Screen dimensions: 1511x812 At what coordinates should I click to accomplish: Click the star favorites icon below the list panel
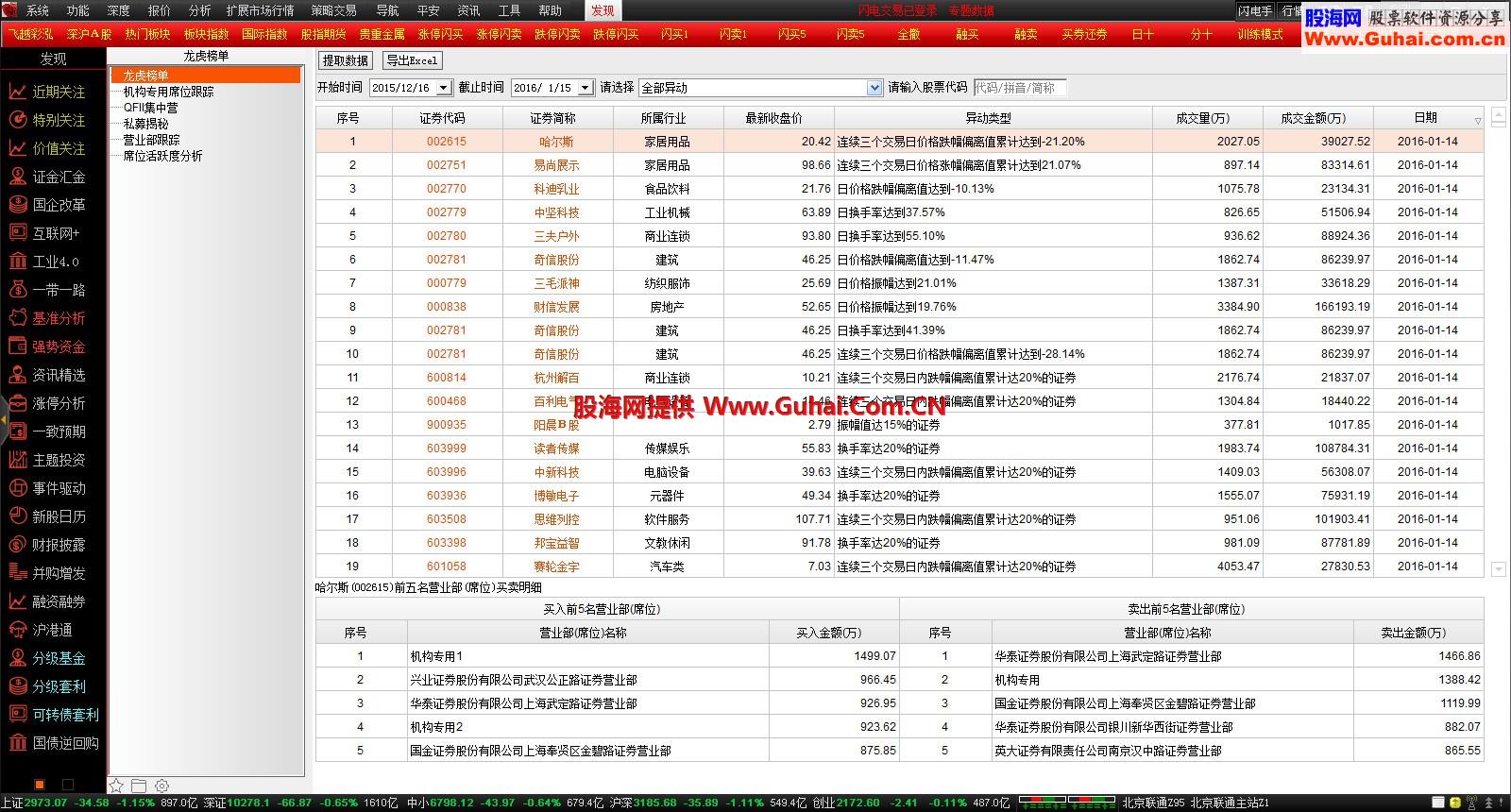click(116, 786)
